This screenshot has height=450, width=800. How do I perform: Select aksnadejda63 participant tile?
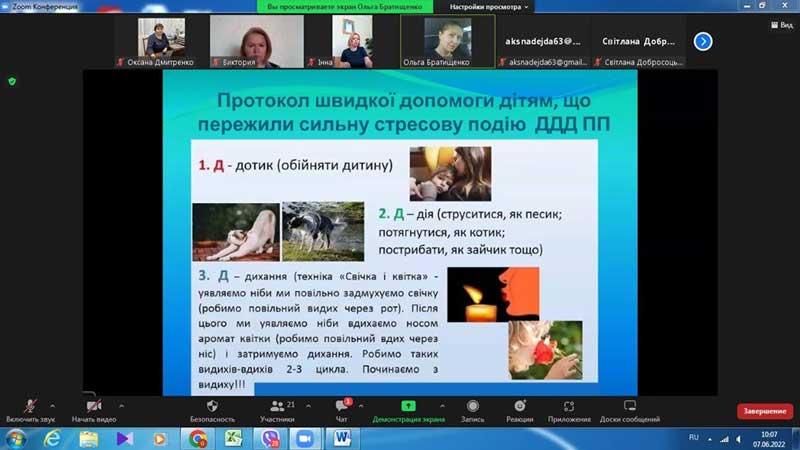(543, 41)
